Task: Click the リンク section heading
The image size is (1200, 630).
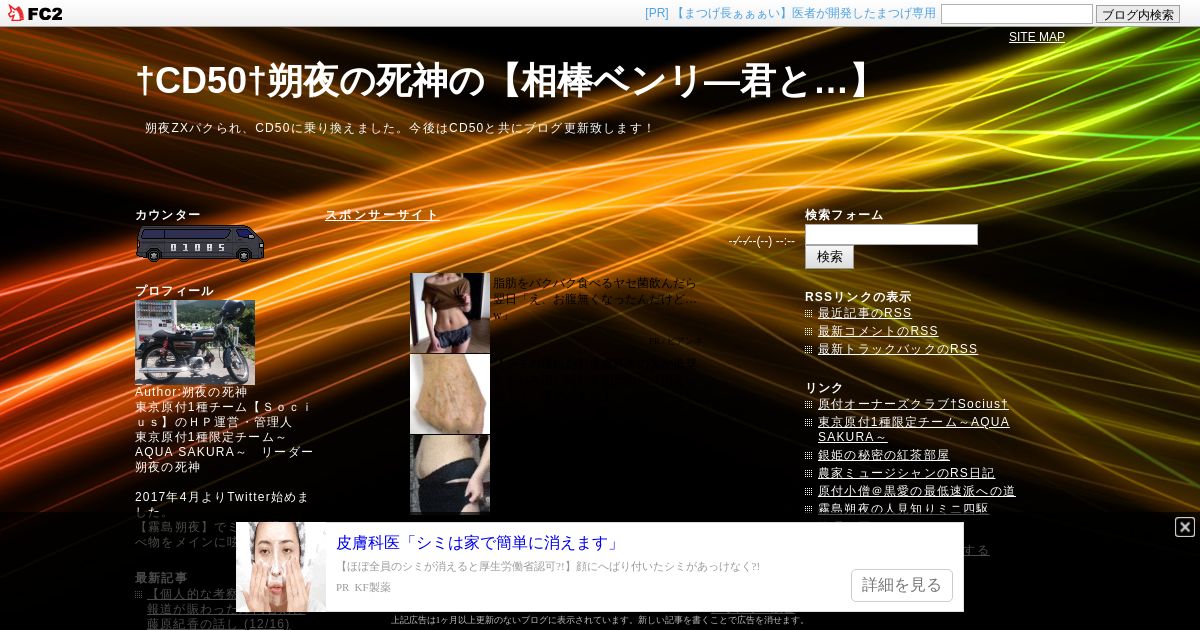Action: 824,388
